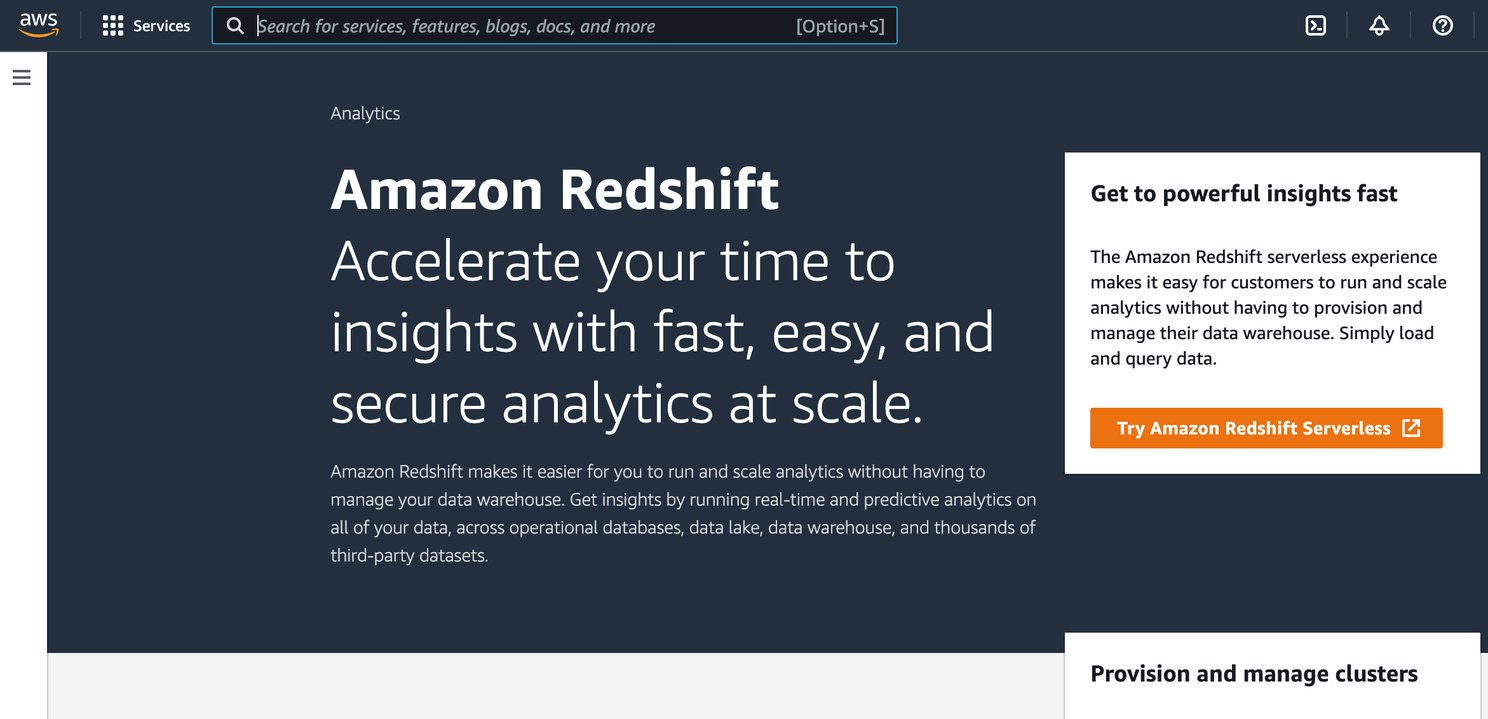The width and height of the screenshot is (1488, 719).
Task: Expand the Services mega-menu
Action: (146, 25)
